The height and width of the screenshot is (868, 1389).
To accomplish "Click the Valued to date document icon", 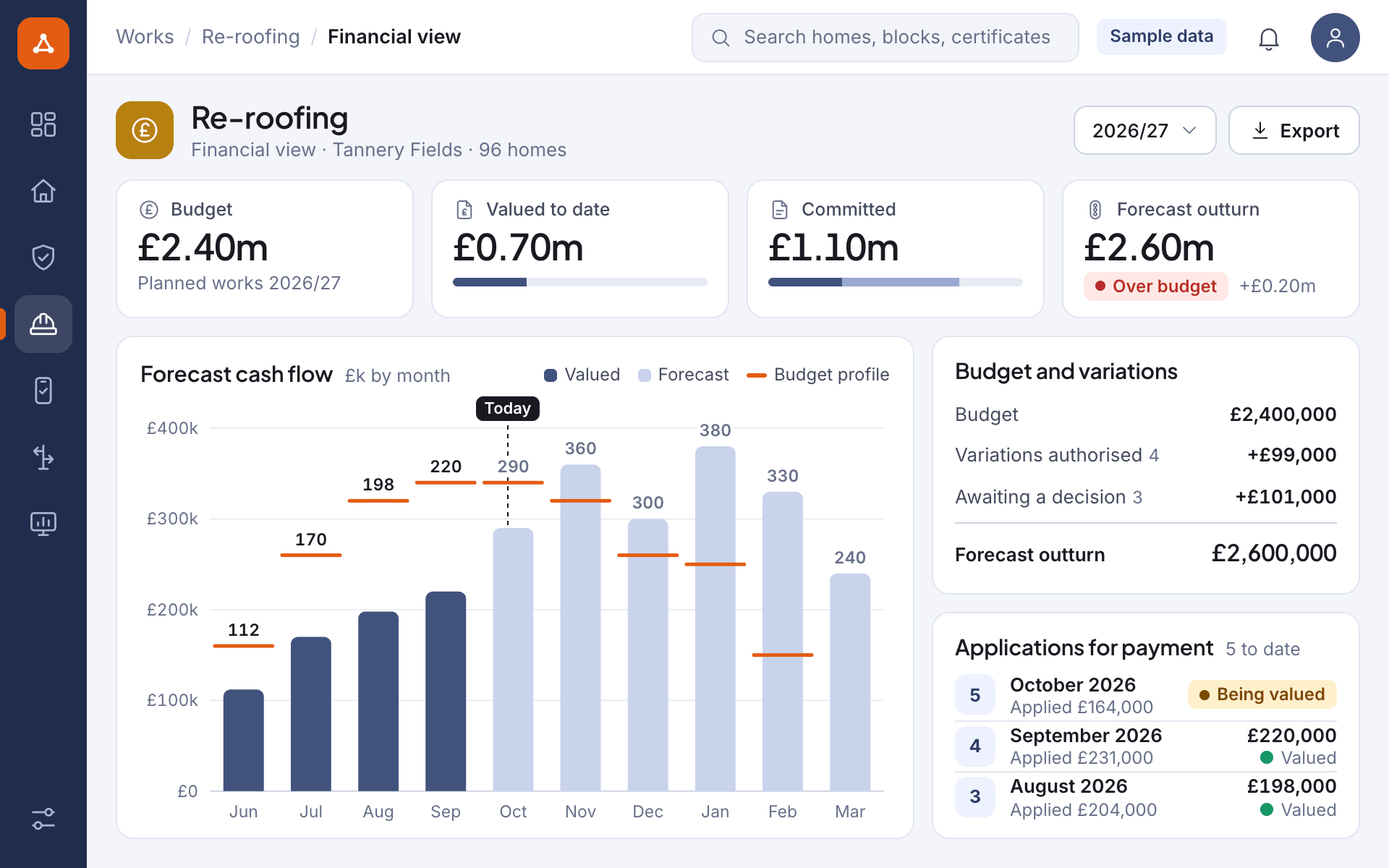I will [x=464, y=210].
